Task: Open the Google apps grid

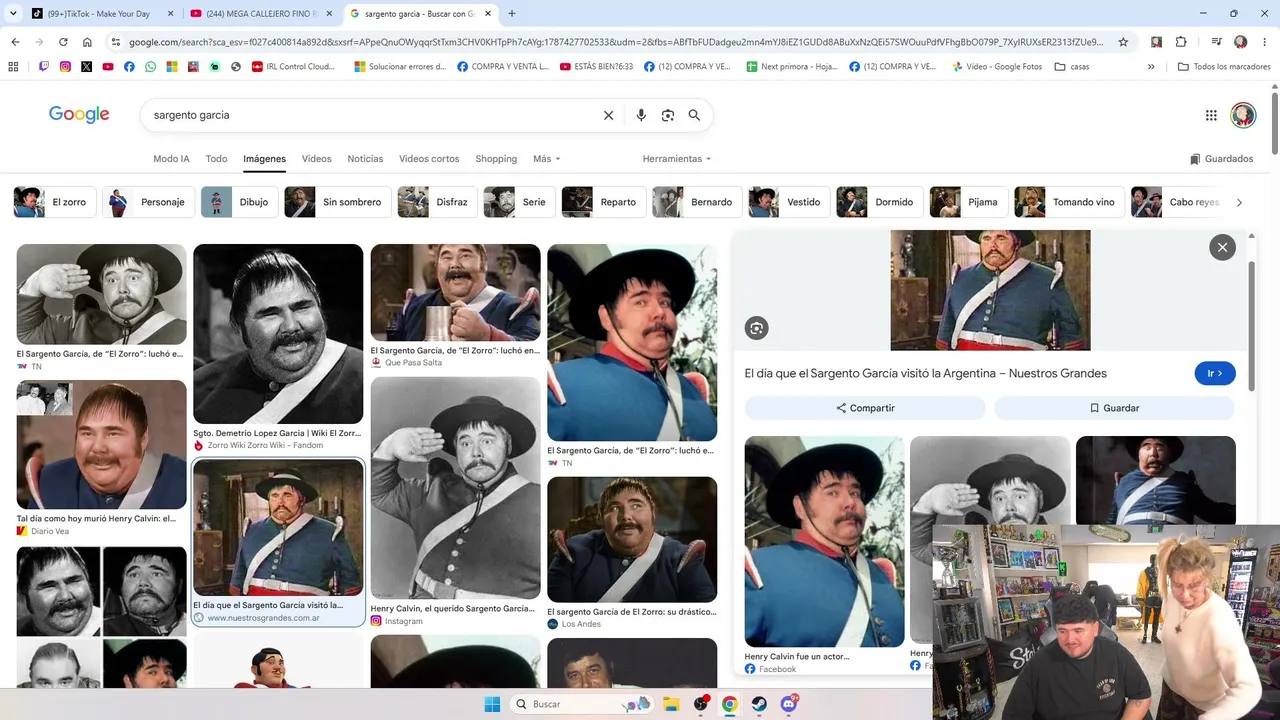Action: coord(1211,115)
